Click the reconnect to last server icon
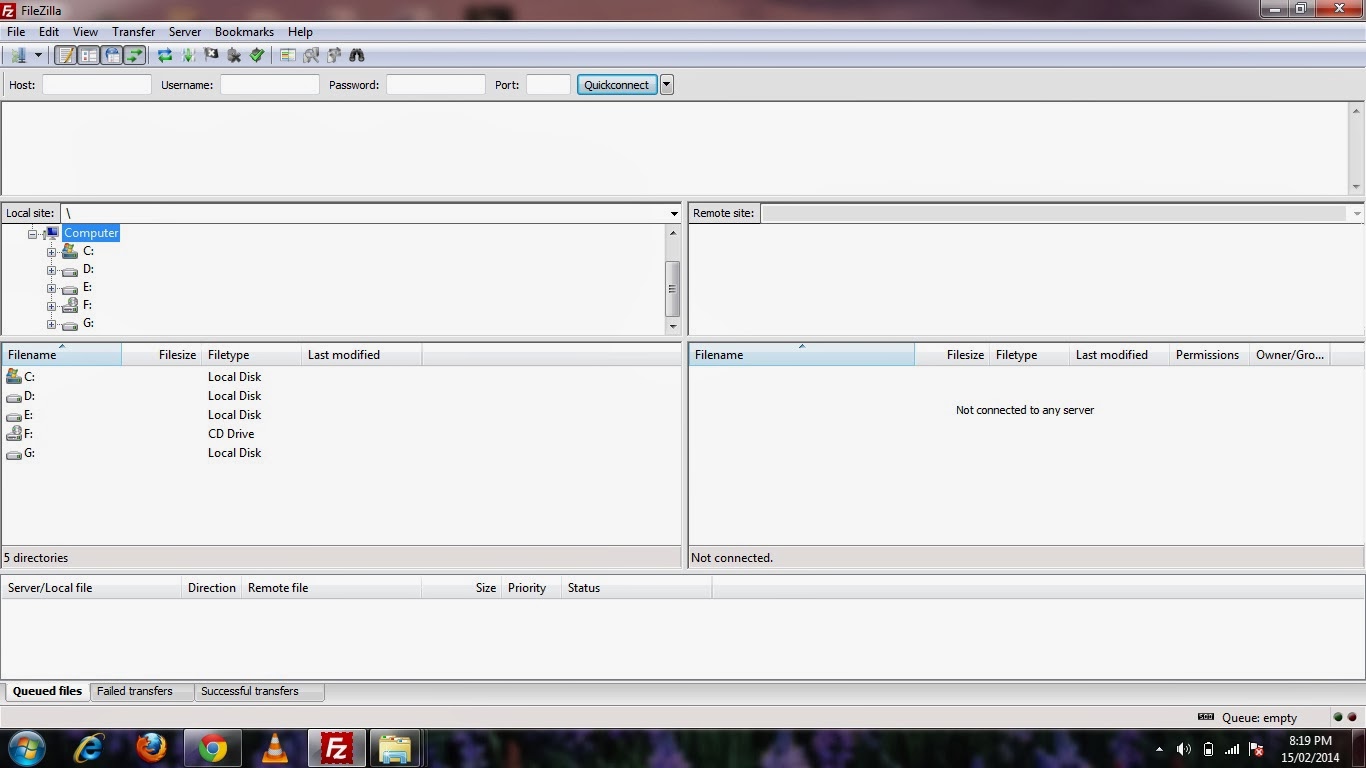The width and height of the screenshot is (1366, 768). coord(257,56)
